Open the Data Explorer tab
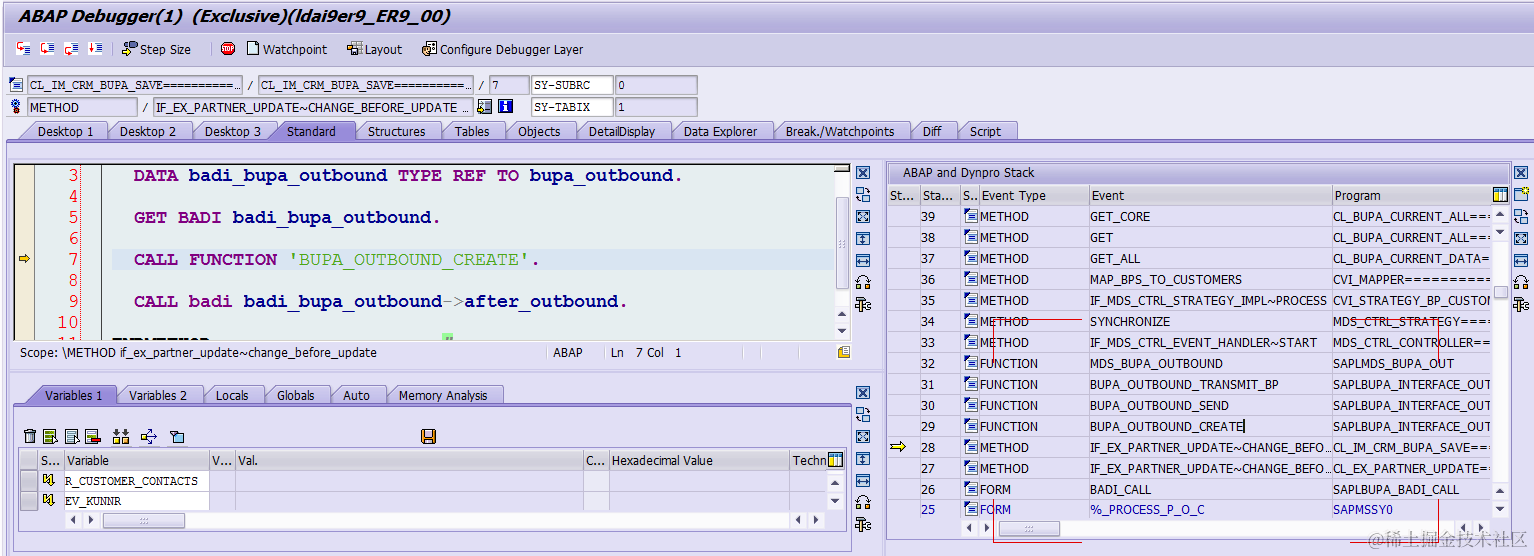The image size is (1534, 556). (x=721, y=131)
